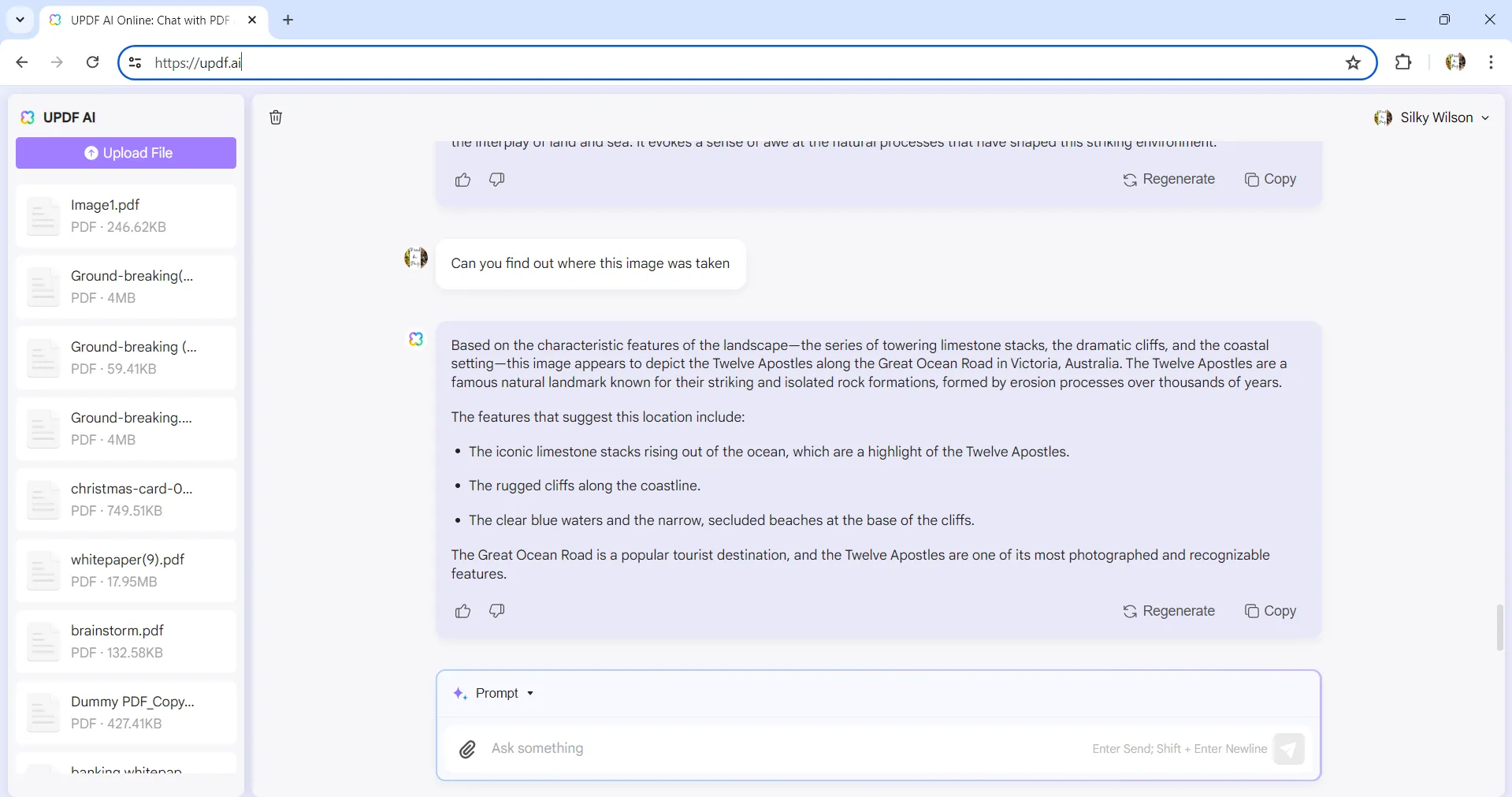1512x797 pixels.
Task: Open the Silky Wilson account dropdown
Action: pyautogui.click(x=1432, y=117)
